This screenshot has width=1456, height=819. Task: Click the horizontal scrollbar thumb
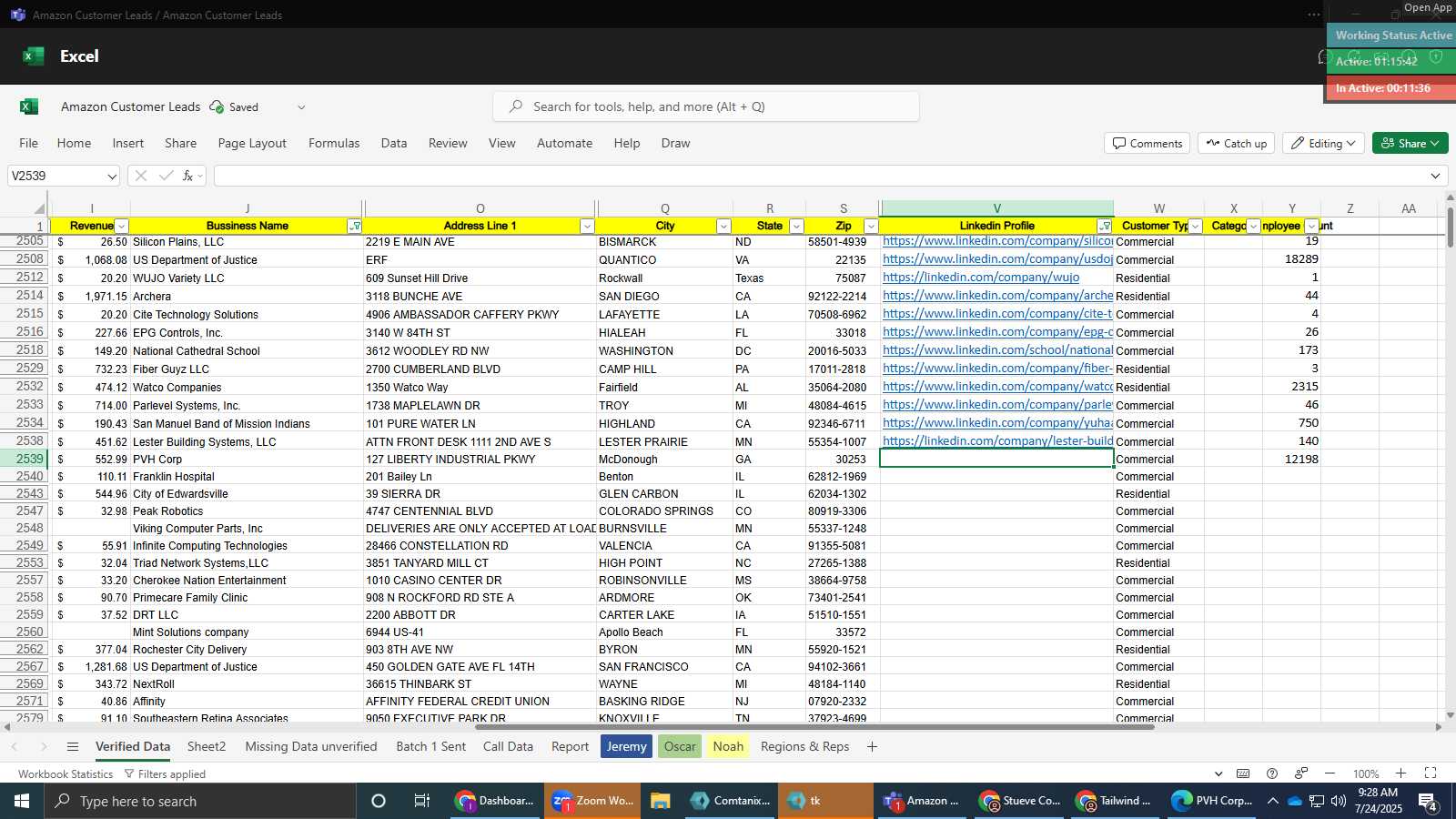click(814, 727)
